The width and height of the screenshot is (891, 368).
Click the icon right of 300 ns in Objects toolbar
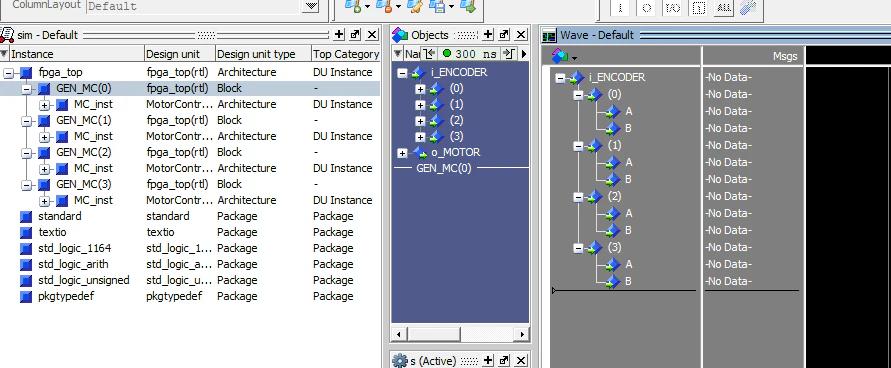509,54
